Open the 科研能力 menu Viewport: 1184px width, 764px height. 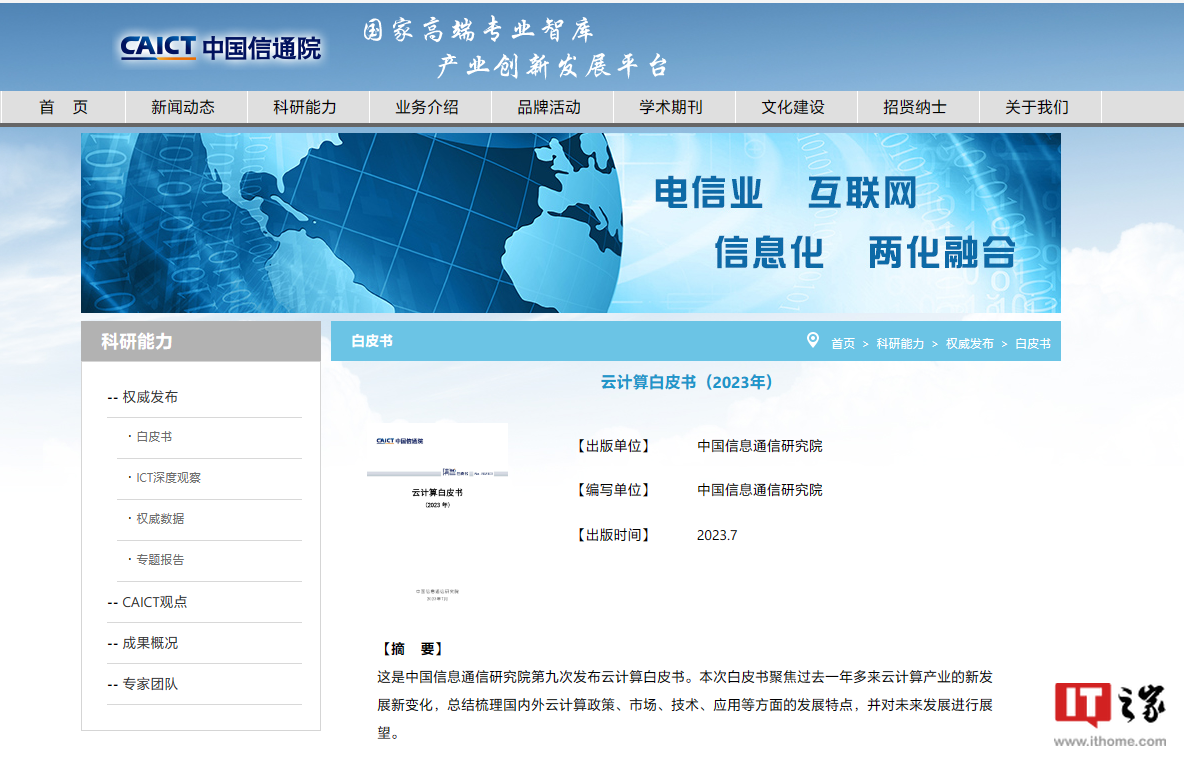tap(305, 107)
